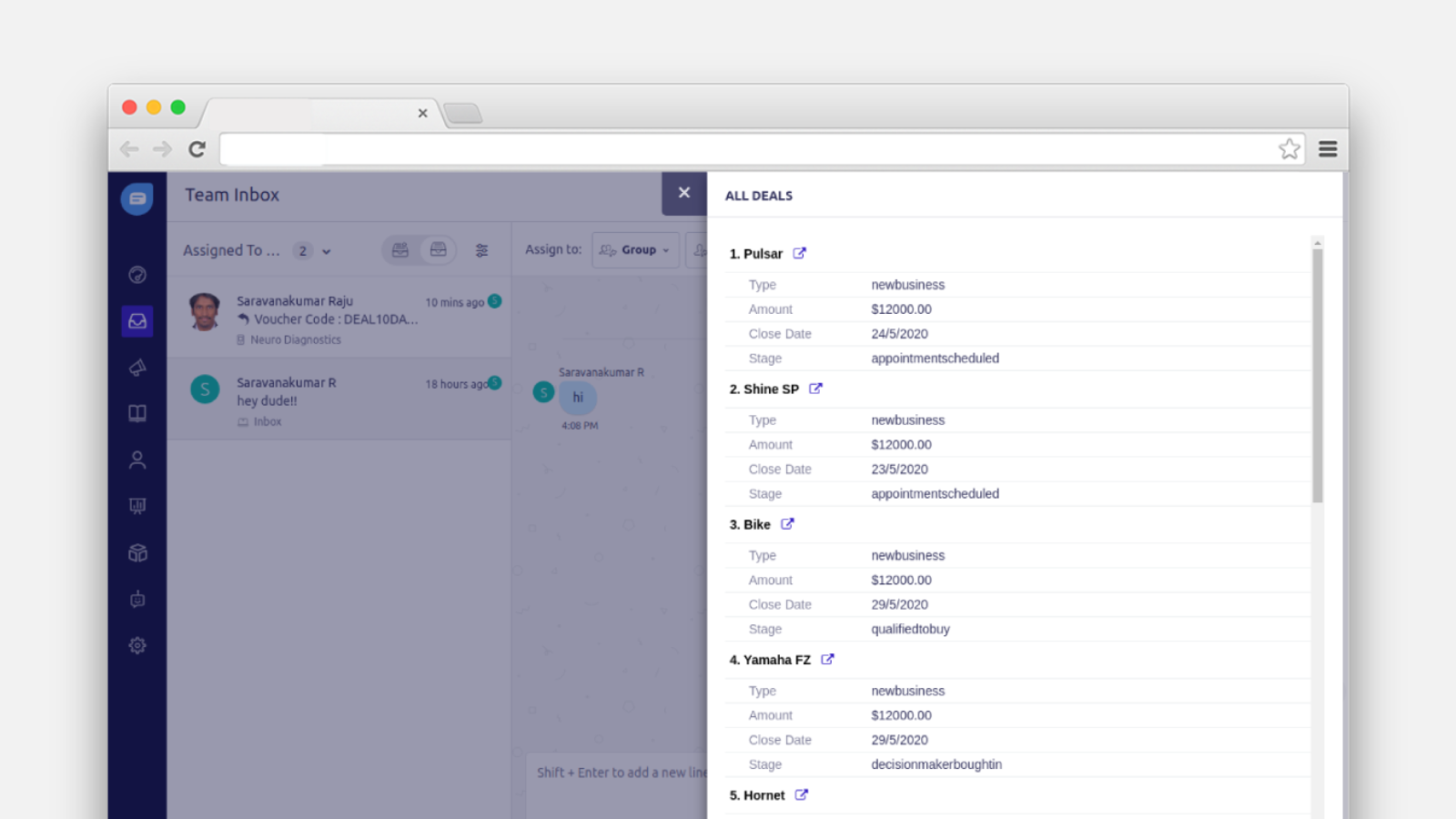This screenshot has height=819, width=1456.
Task: Open external link icon beside Bike deal
Action: point(787,524)
